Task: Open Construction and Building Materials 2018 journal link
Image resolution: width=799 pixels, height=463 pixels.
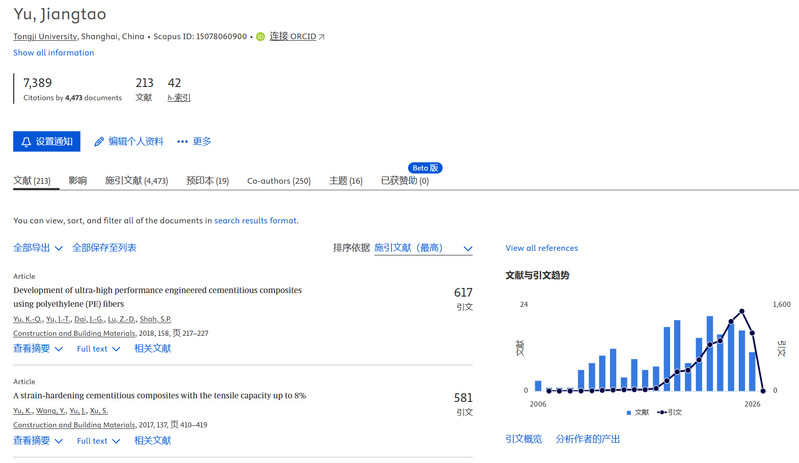Action: (74, 333)
